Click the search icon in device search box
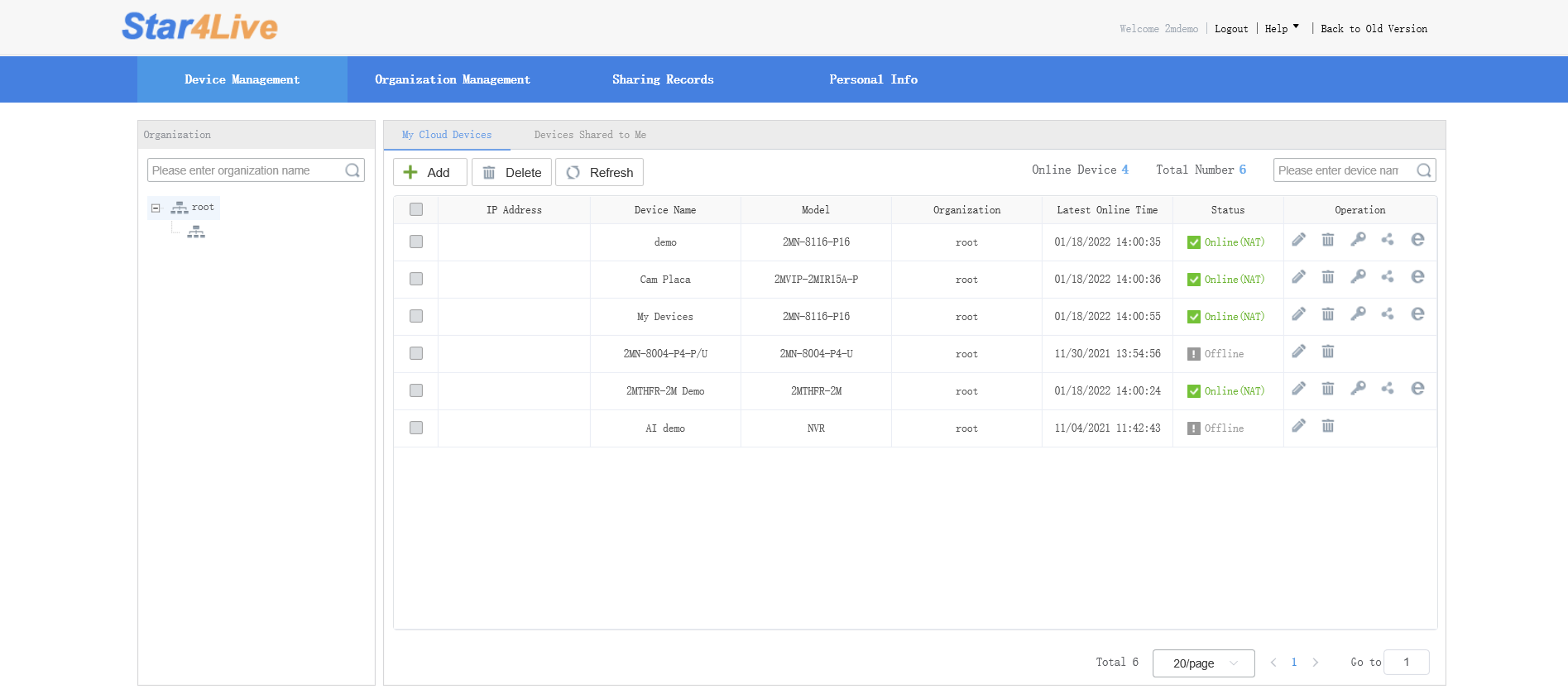The height and width of the screenshot is (694, 1568). 1423,170
